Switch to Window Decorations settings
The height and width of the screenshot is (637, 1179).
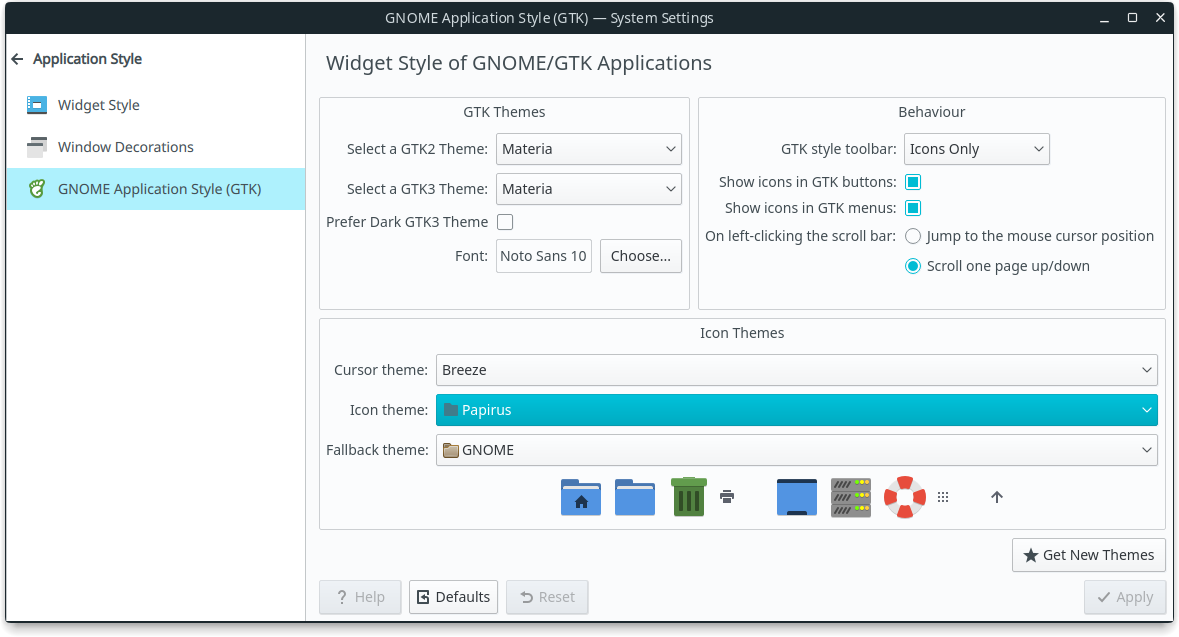(125, 146)
